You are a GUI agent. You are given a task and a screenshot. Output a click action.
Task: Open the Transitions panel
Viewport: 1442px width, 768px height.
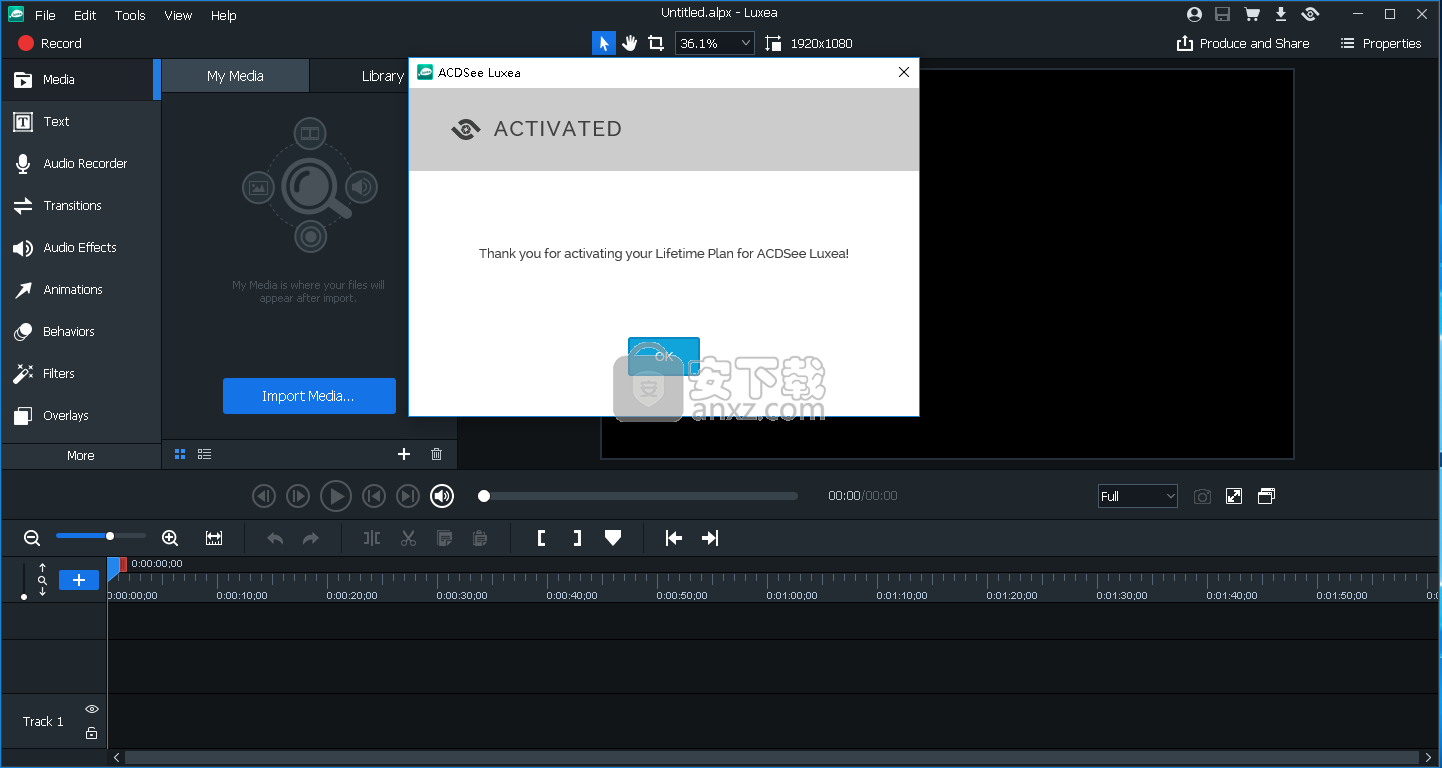point(80,205)
